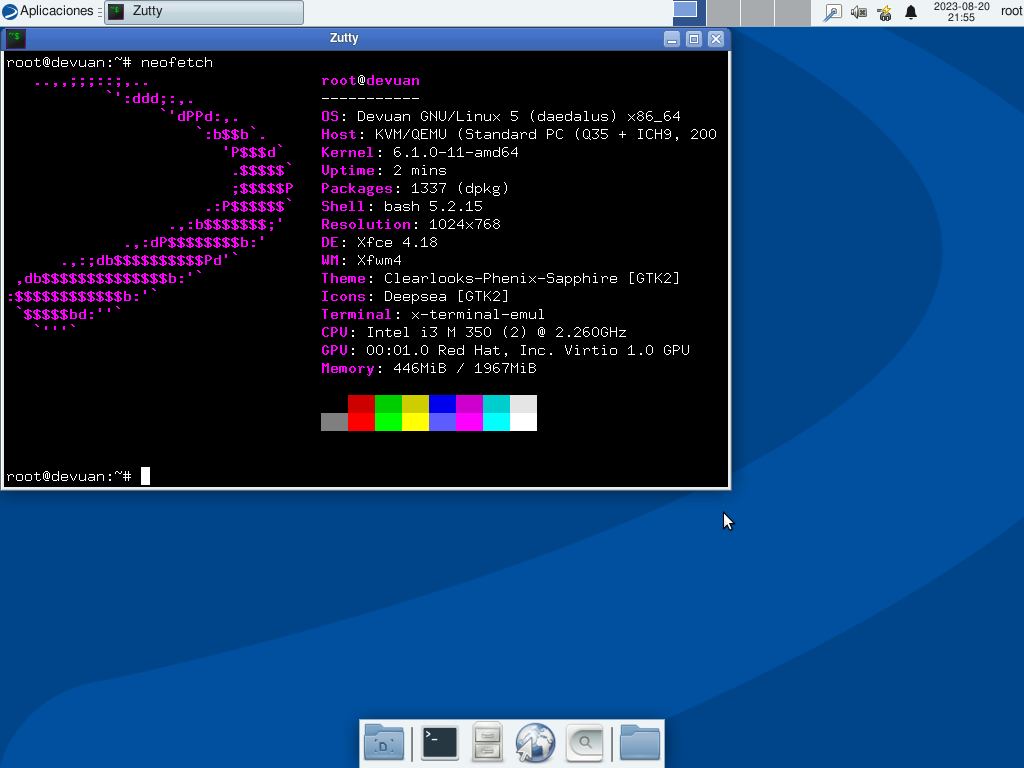Viewport: 1024px width, 768px height.
Task: Open application finder in the dock
Action: click(584, 743)
